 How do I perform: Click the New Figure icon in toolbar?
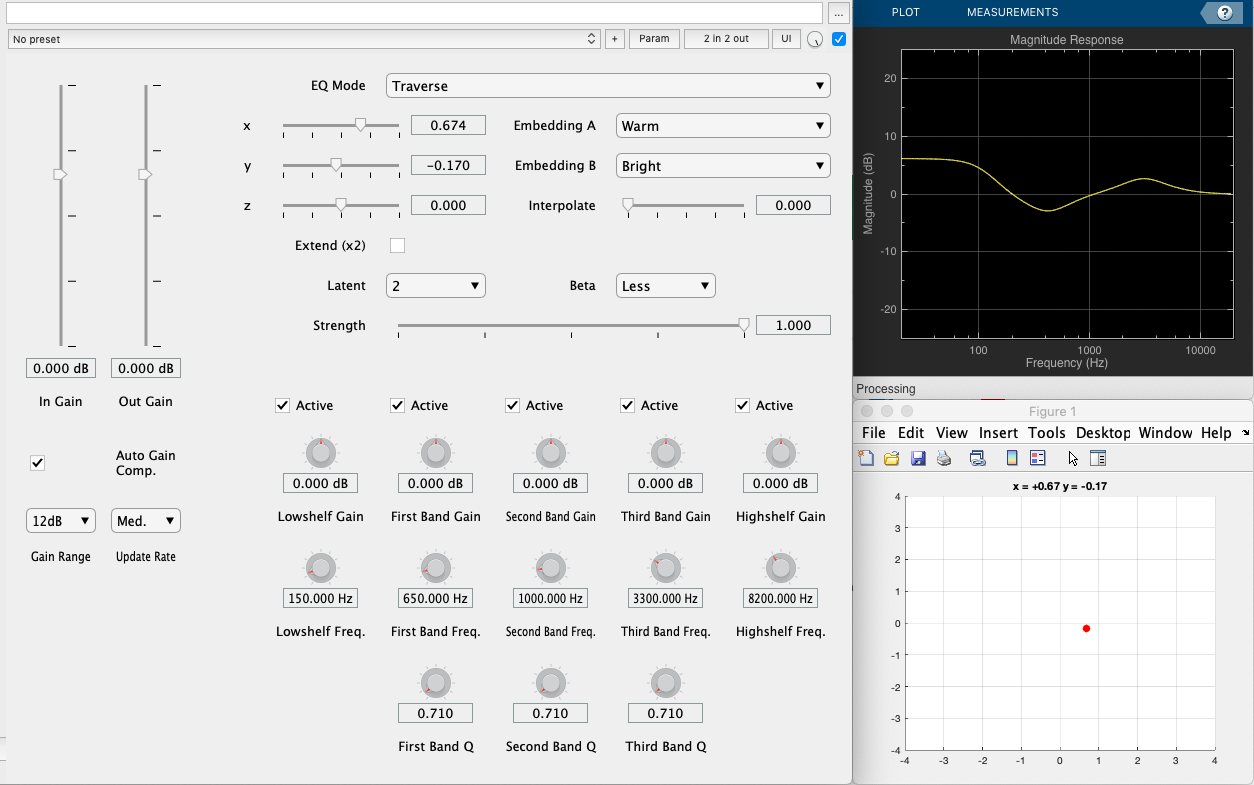tap(867, 459)
